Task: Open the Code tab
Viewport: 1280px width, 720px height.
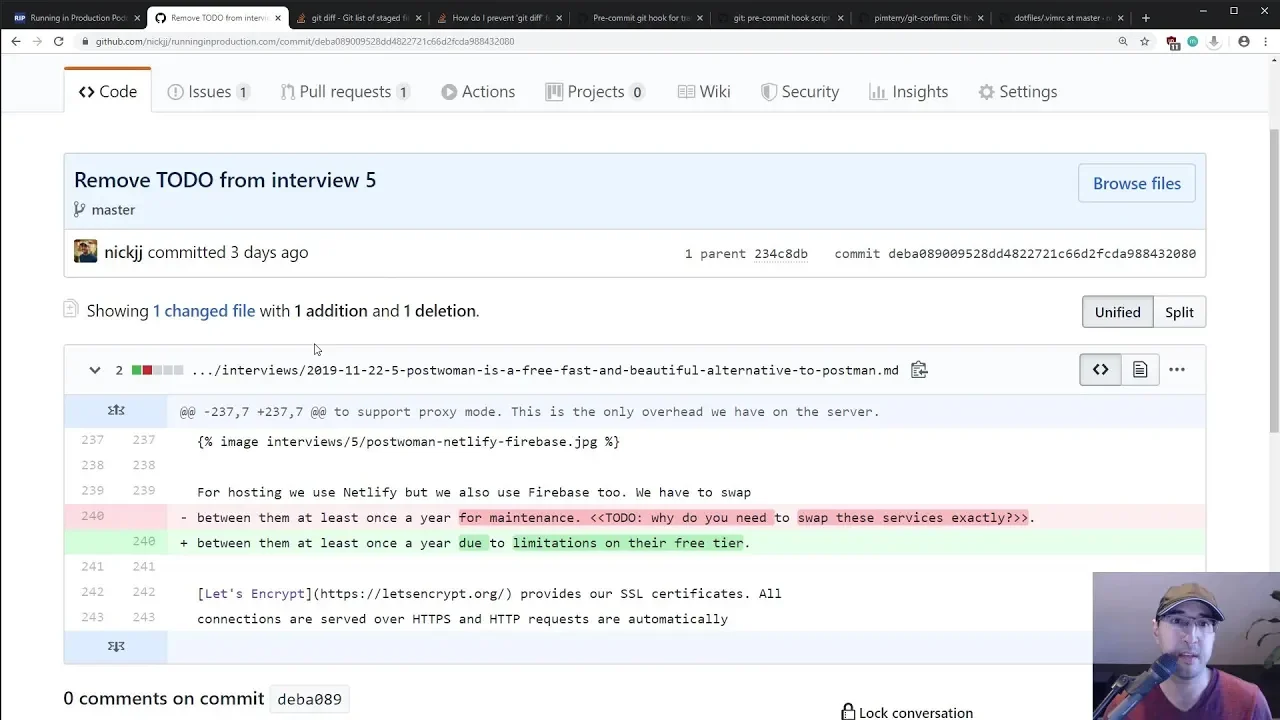Action: 108,91
